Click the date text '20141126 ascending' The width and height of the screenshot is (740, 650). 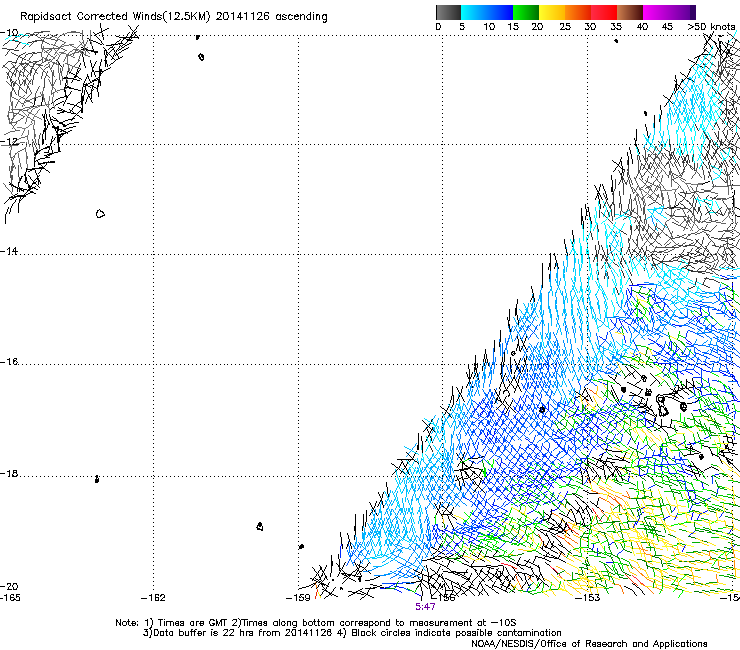pos(271,17)
